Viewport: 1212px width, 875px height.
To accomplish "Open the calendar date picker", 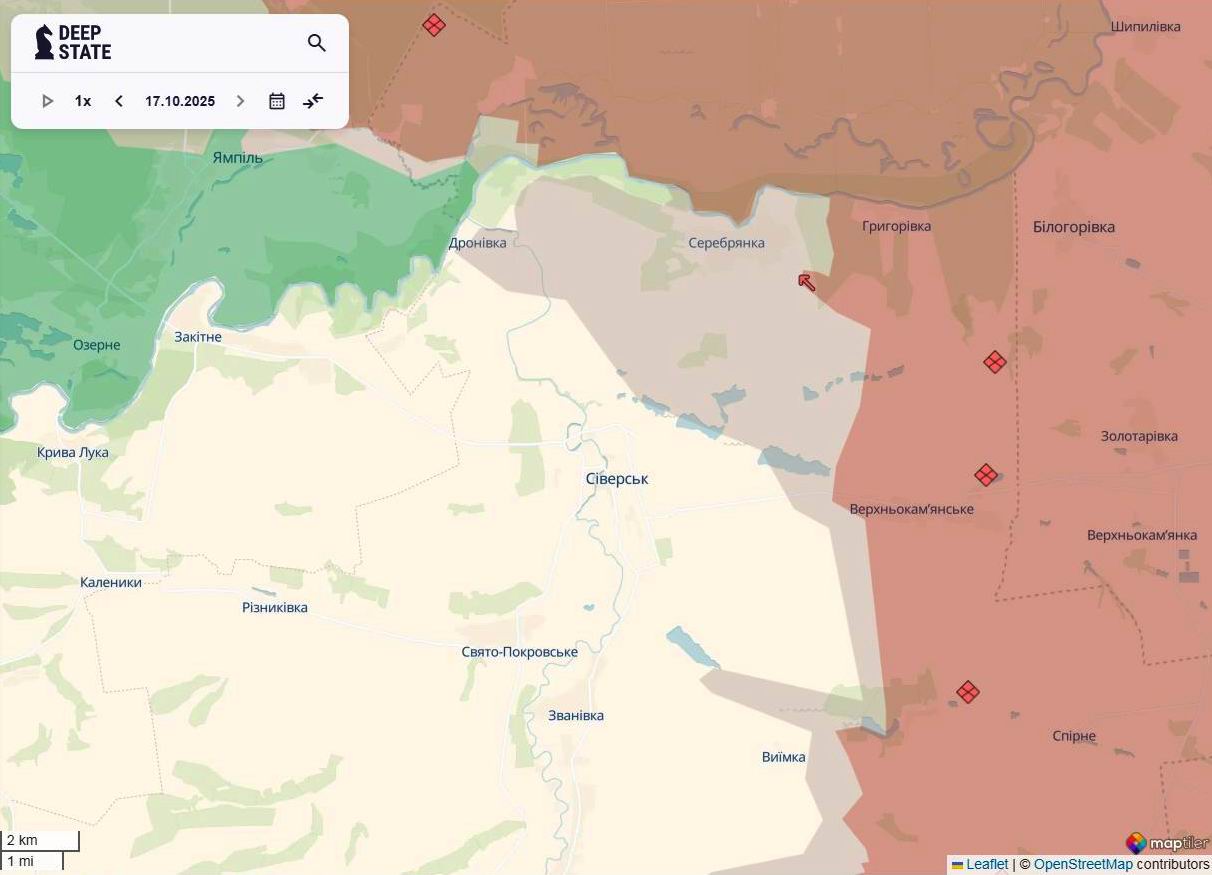I will coord(277,101).
